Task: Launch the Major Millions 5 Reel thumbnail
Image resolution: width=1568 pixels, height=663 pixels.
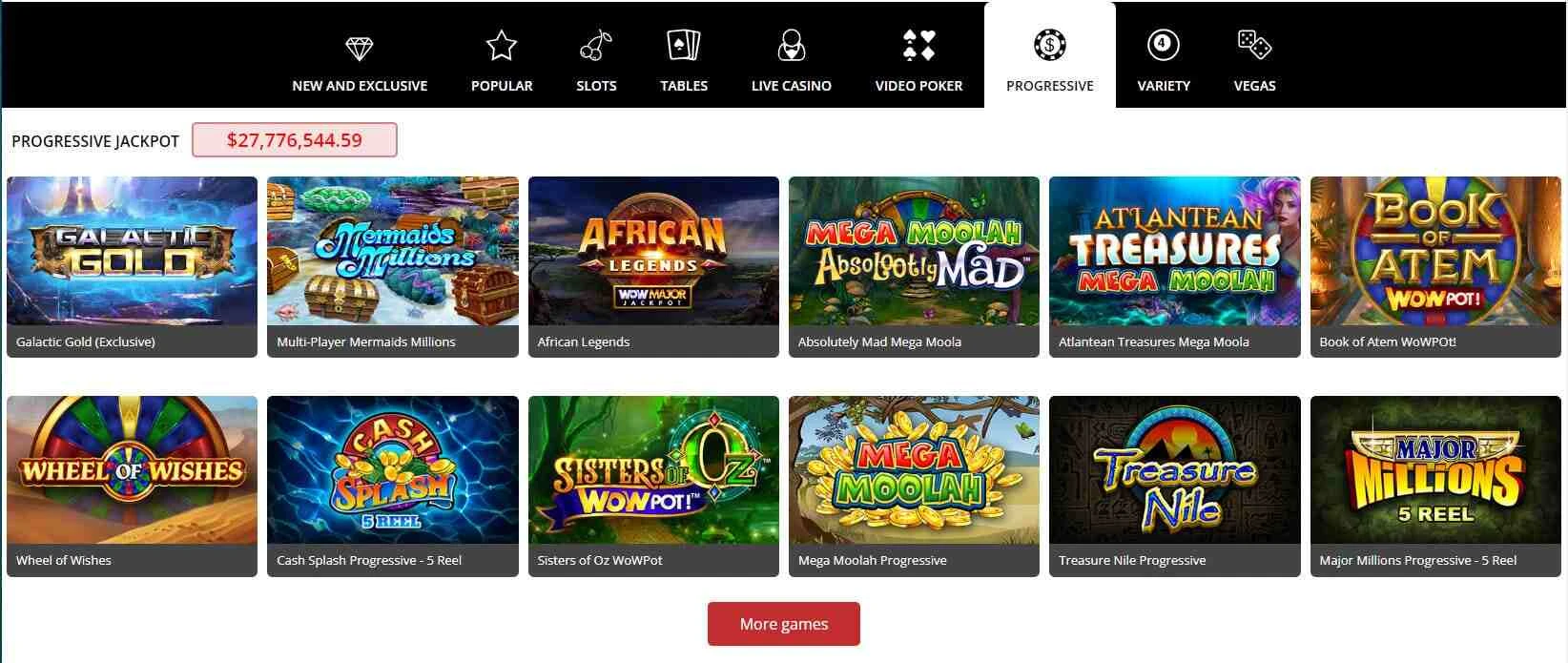Action: coord(1435,470)
